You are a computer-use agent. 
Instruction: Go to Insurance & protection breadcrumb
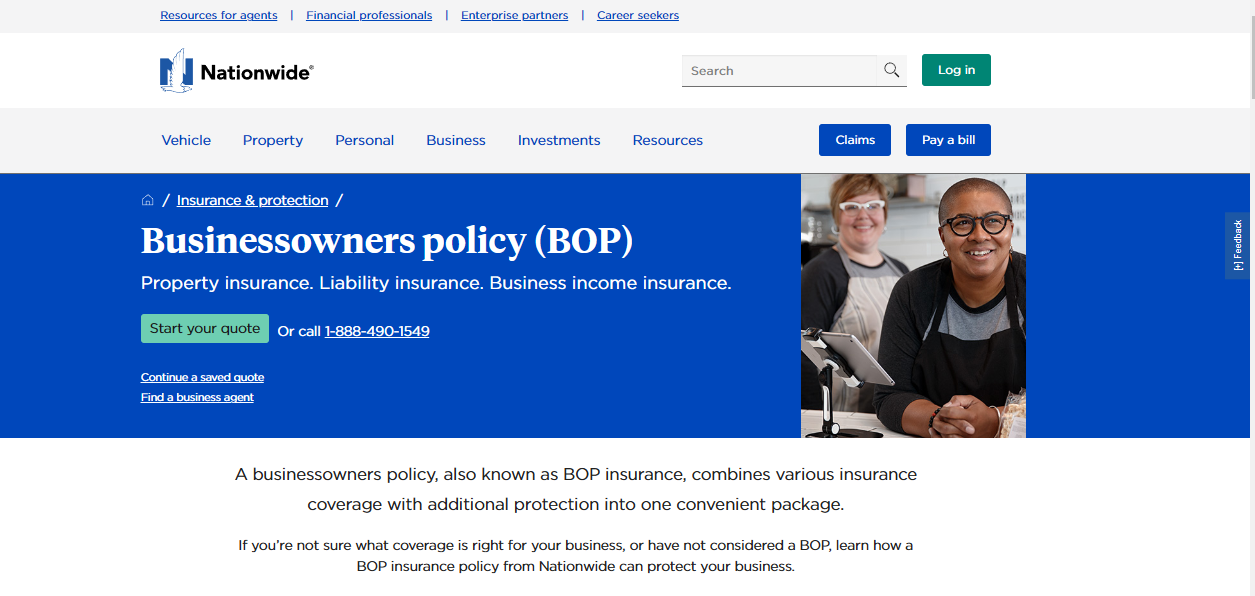[252, 200]
